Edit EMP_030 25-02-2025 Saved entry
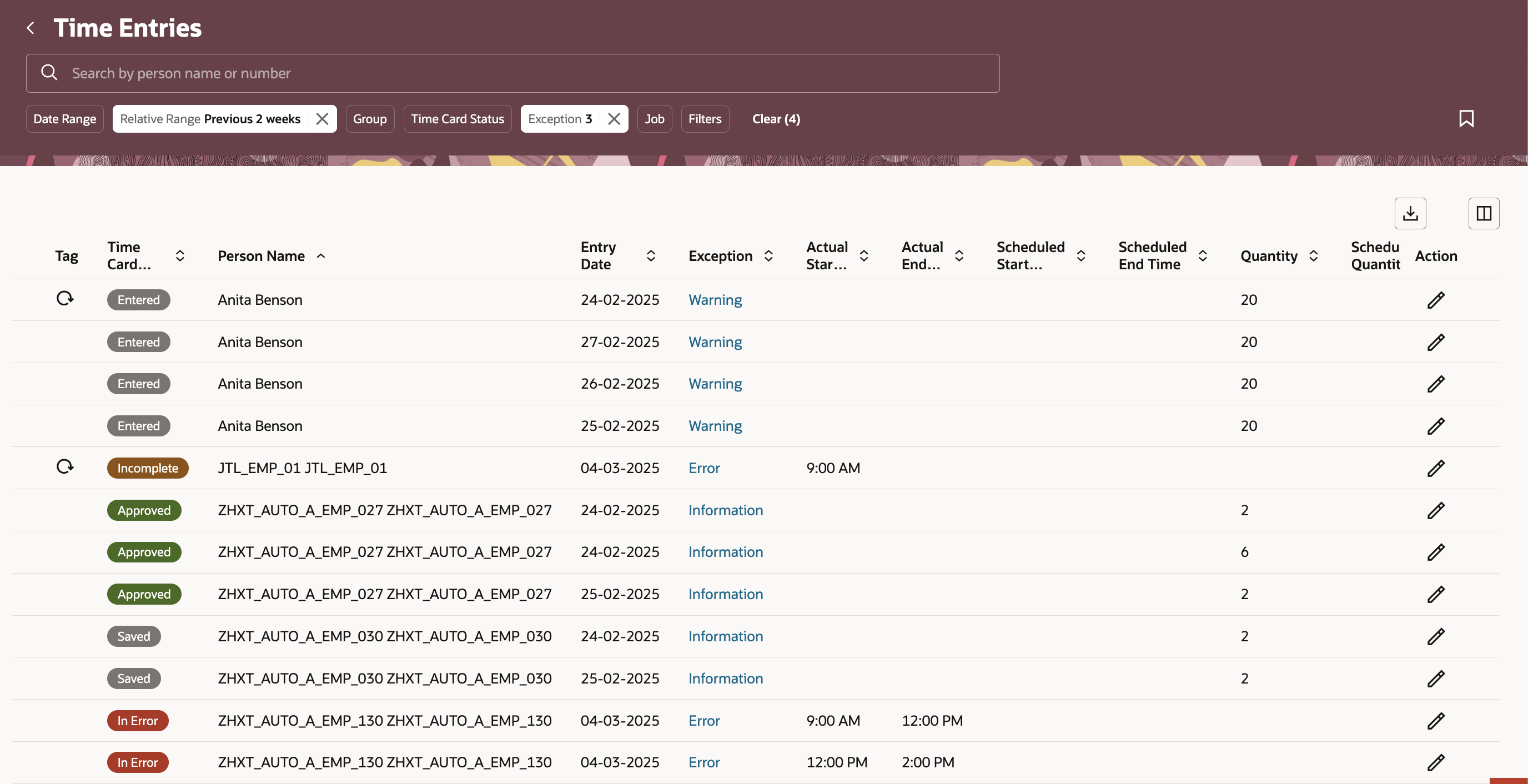 click(x=1436, y=679)
